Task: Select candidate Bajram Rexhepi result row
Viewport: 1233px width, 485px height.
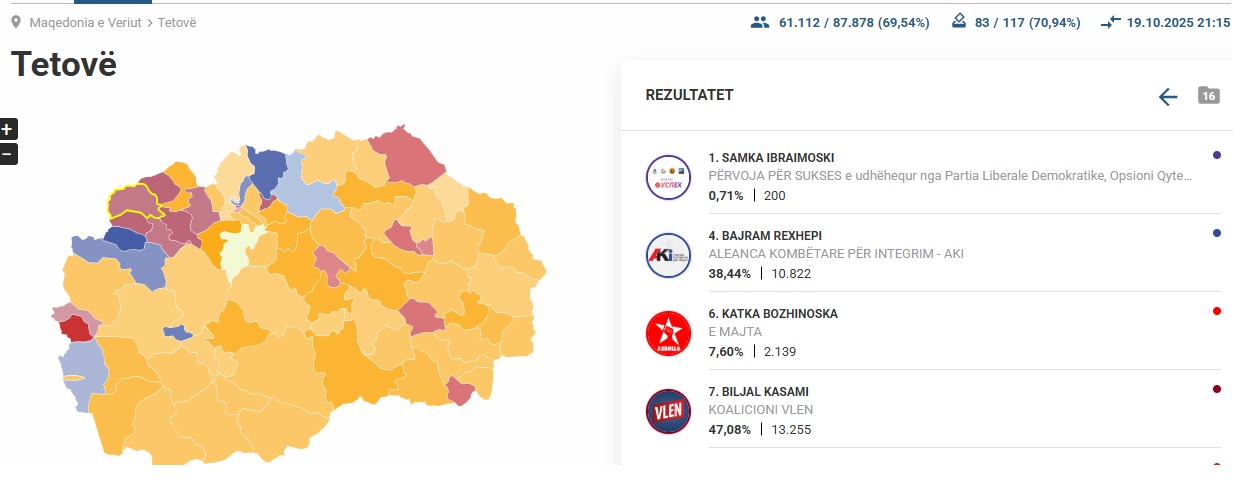Action: pyautogui.click(x=920, y=254)
